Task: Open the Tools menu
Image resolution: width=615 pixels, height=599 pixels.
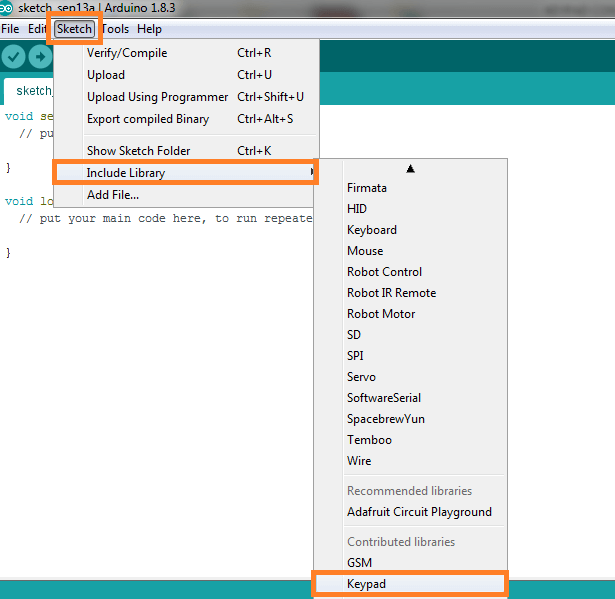Action: pyautogui.click(x=115, y=29)
